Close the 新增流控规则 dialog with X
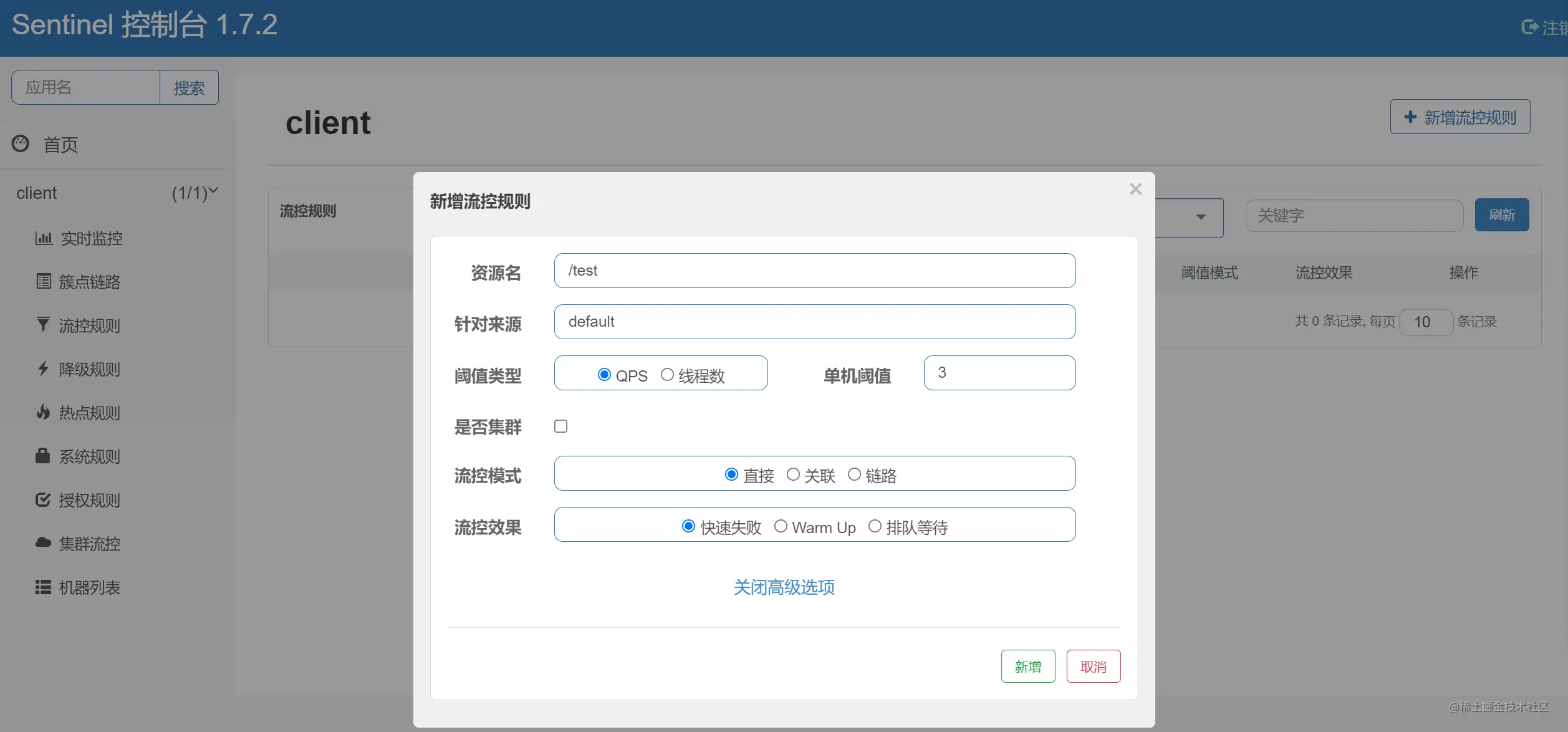This screenshot has height=732, width=1568. [x=1135, y=189]
